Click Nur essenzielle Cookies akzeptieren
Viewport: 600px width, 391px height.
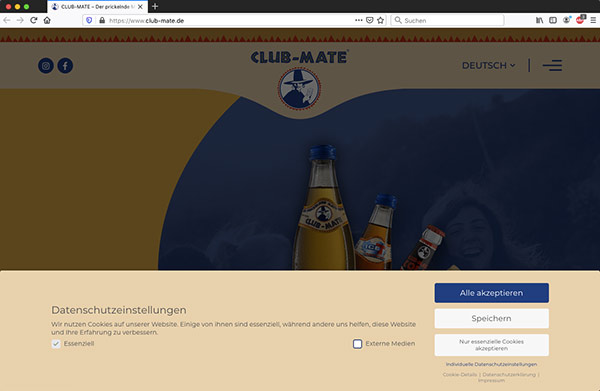pyautogui.click(x=492, y=345)
